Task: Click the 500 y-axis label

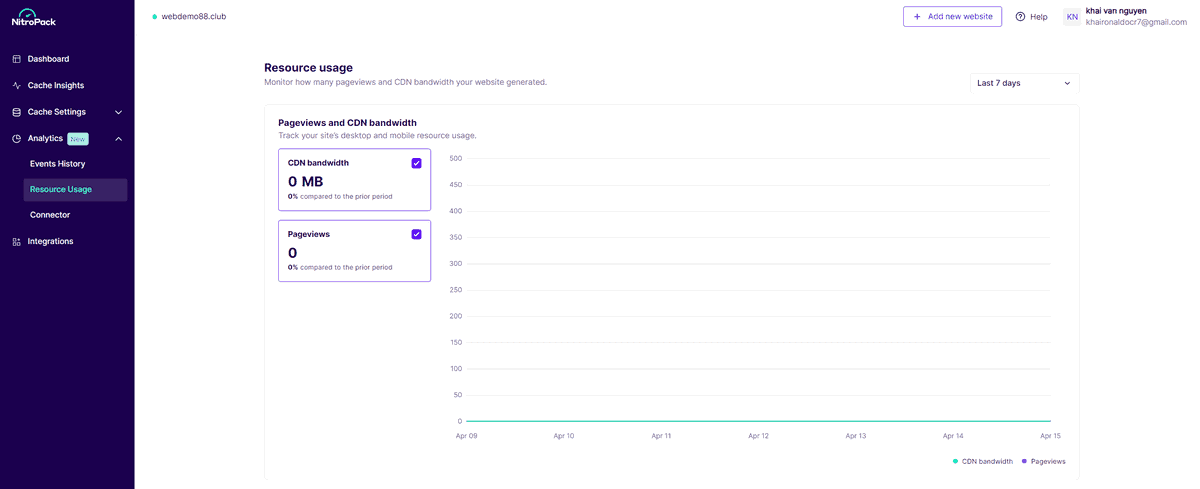Action: tap(455, 158)
